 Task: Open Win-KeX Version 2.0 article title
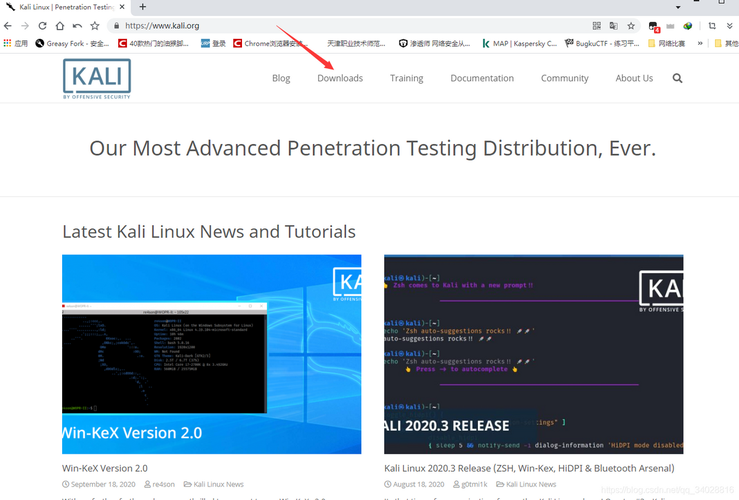point(105,468)
